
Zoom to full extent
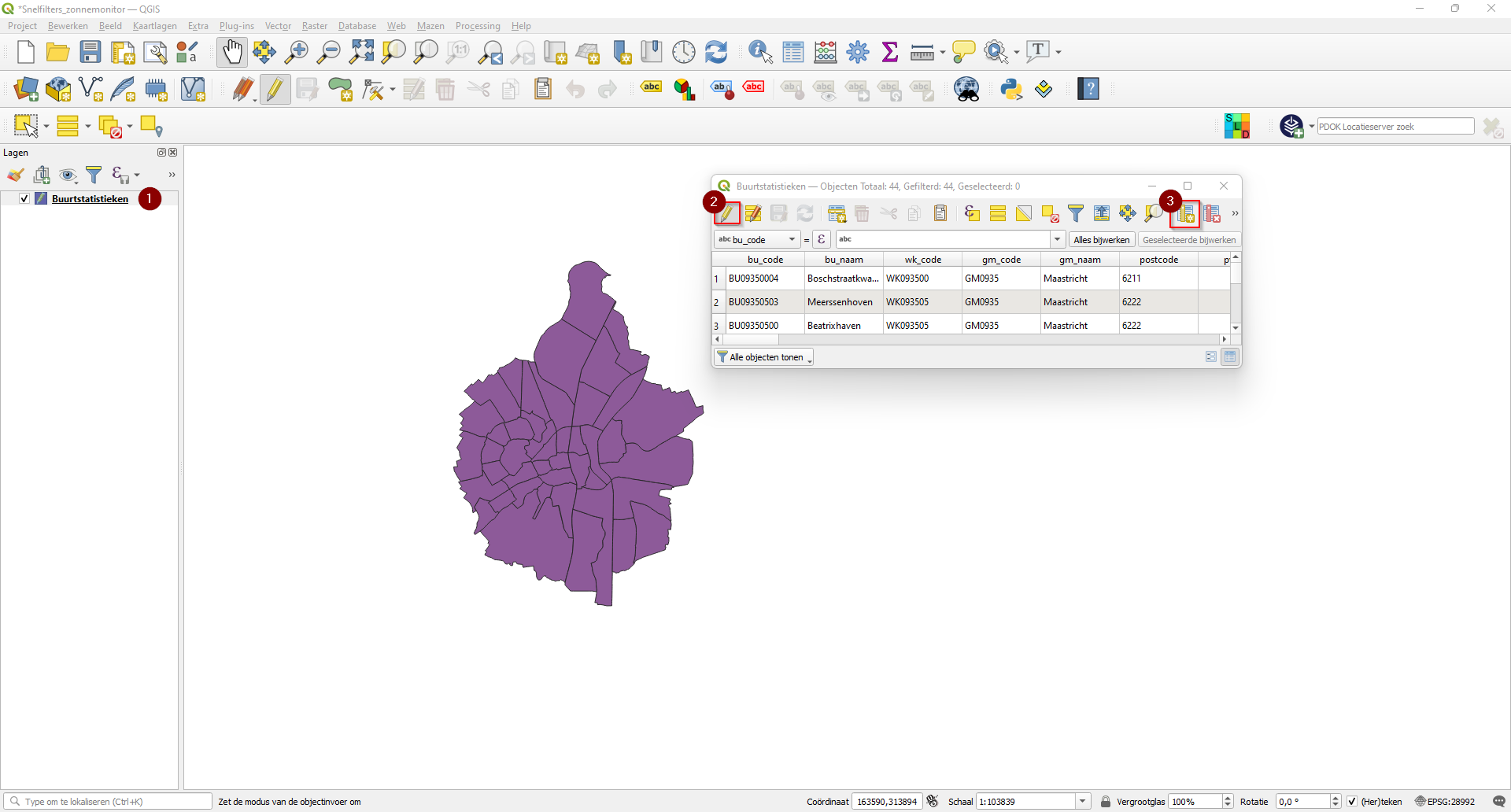click(361, 52)
